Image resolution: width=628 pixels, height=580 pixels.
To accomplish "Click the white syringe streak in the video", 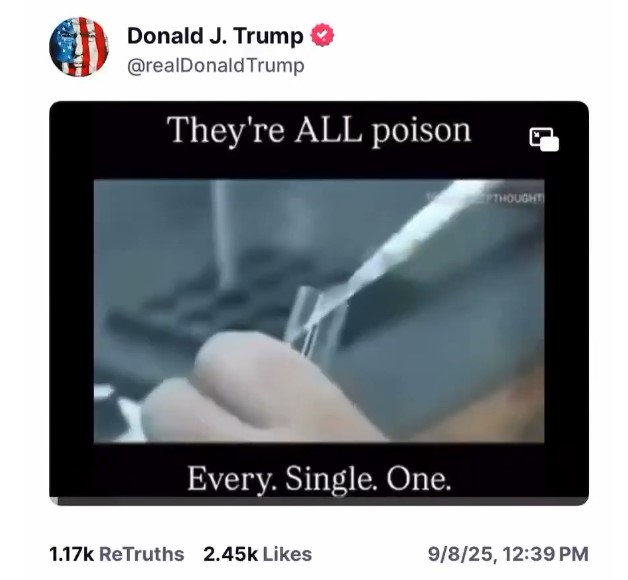I will [421, 236].
